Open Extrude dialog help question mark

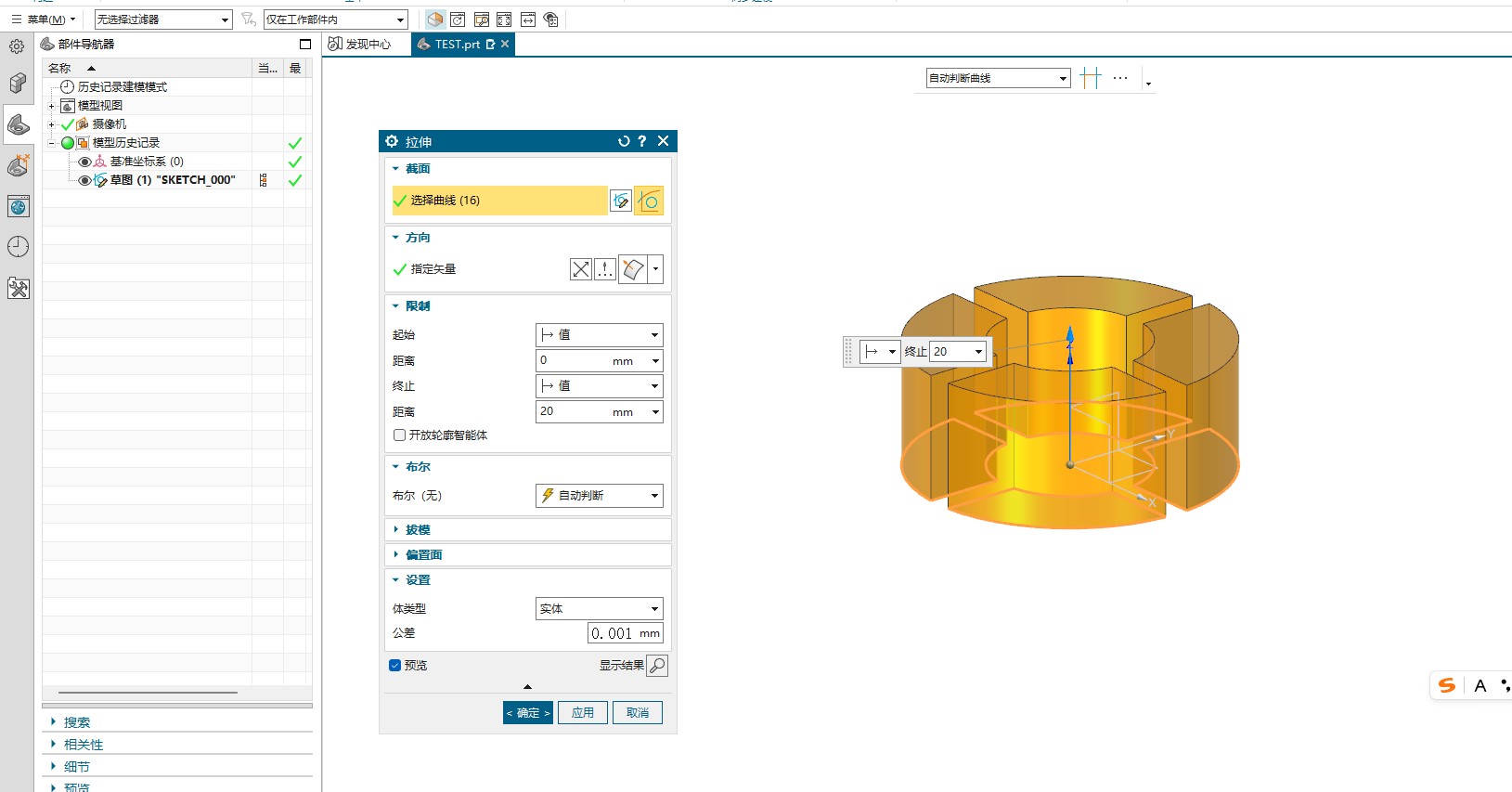[x=641, y=141]
